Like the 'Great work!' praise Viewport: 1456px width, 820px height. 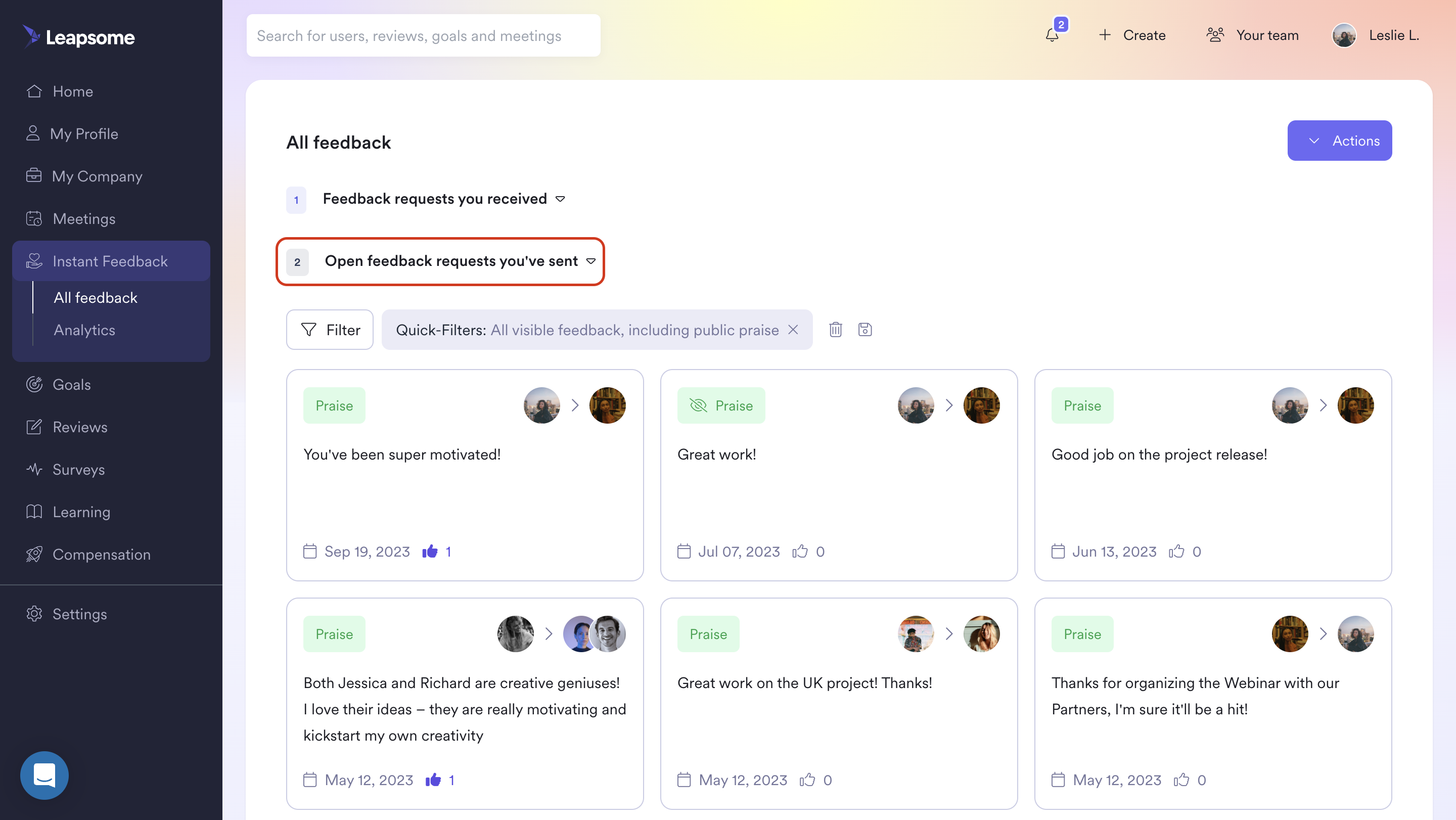click(800, 552)
